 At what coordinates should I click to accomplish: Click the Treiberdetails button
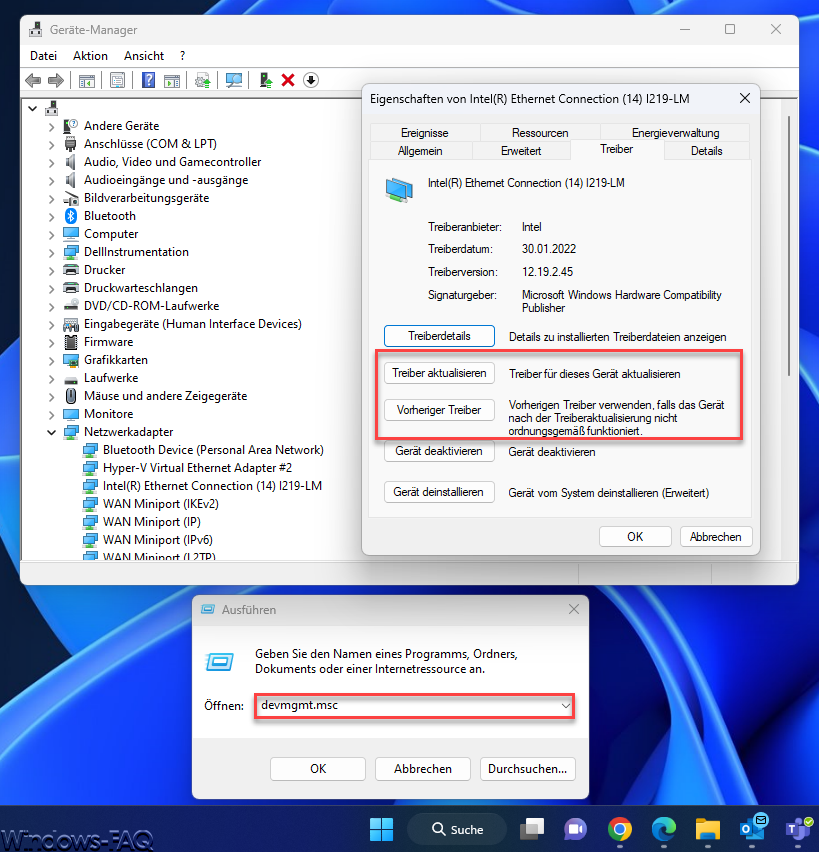[x=439, y=336]
